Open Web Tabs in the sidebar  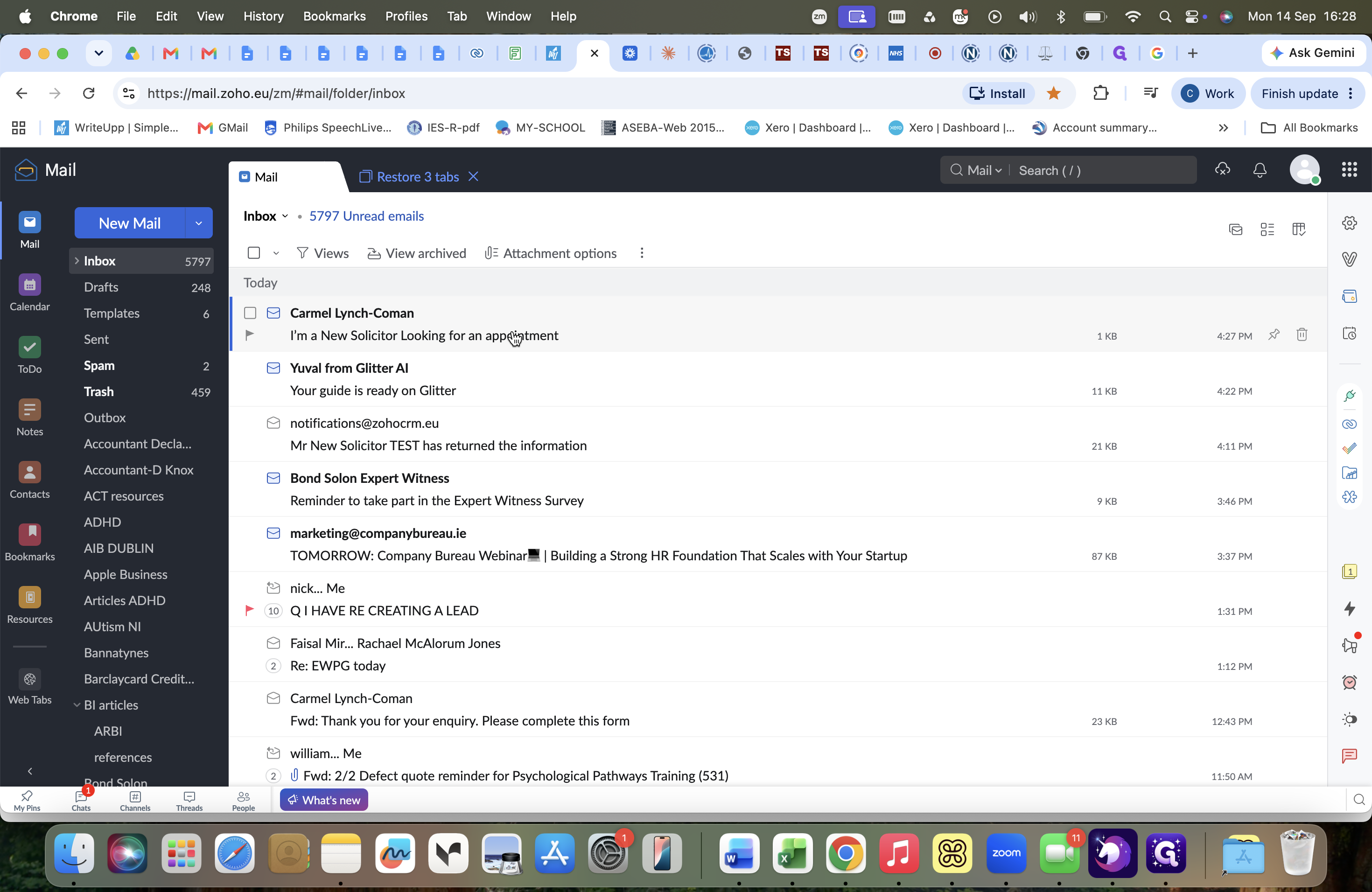pos(29,687)
